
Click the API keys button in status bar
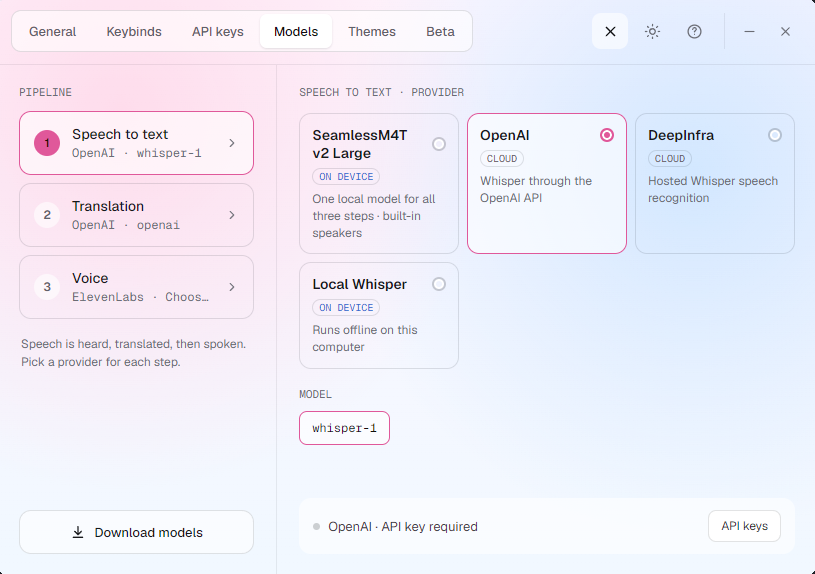(744, 526)
